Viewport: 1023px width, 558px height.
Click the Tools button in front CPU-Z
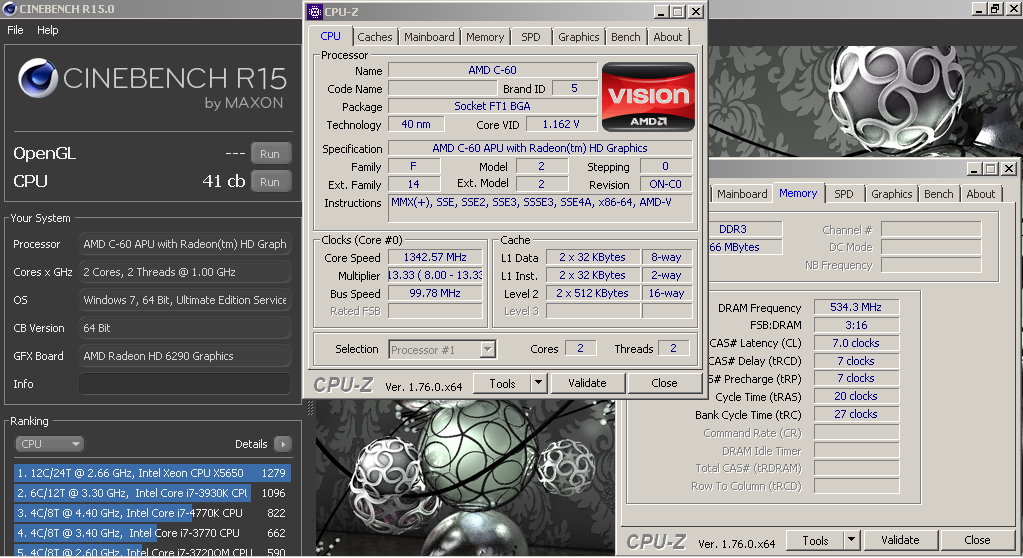pyautogui.click(x=502, y=384)
